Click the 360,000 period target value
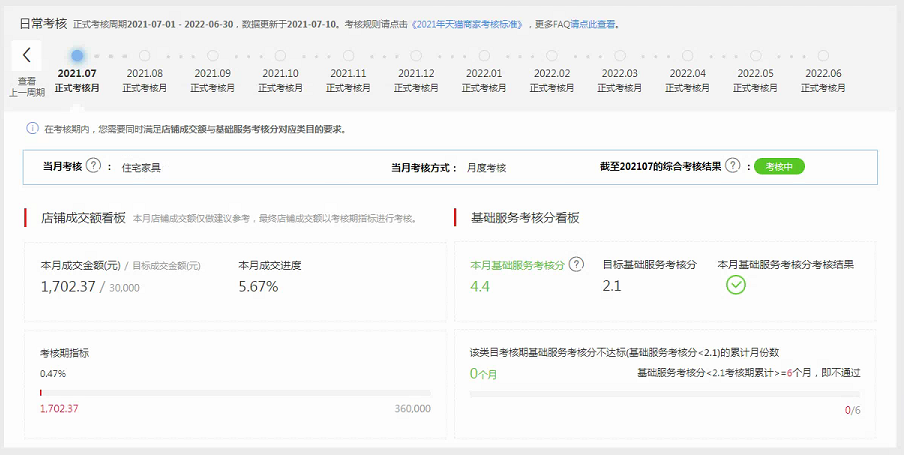Image resolution: width=904 pixels, height=455 pixels. coord(413,409)
